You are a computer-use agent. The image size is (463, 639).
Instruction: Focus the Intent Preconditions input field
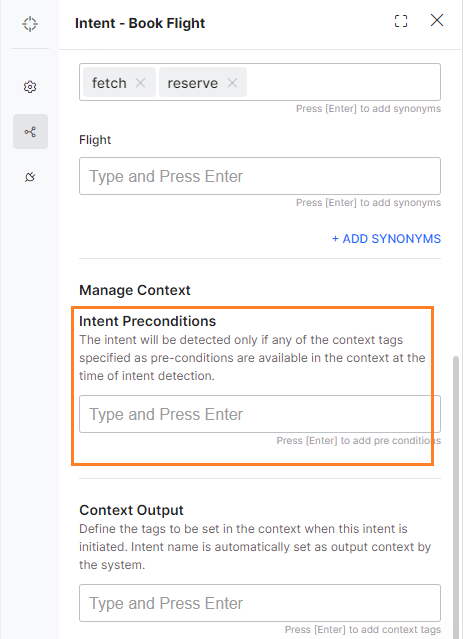pos(260,414)
